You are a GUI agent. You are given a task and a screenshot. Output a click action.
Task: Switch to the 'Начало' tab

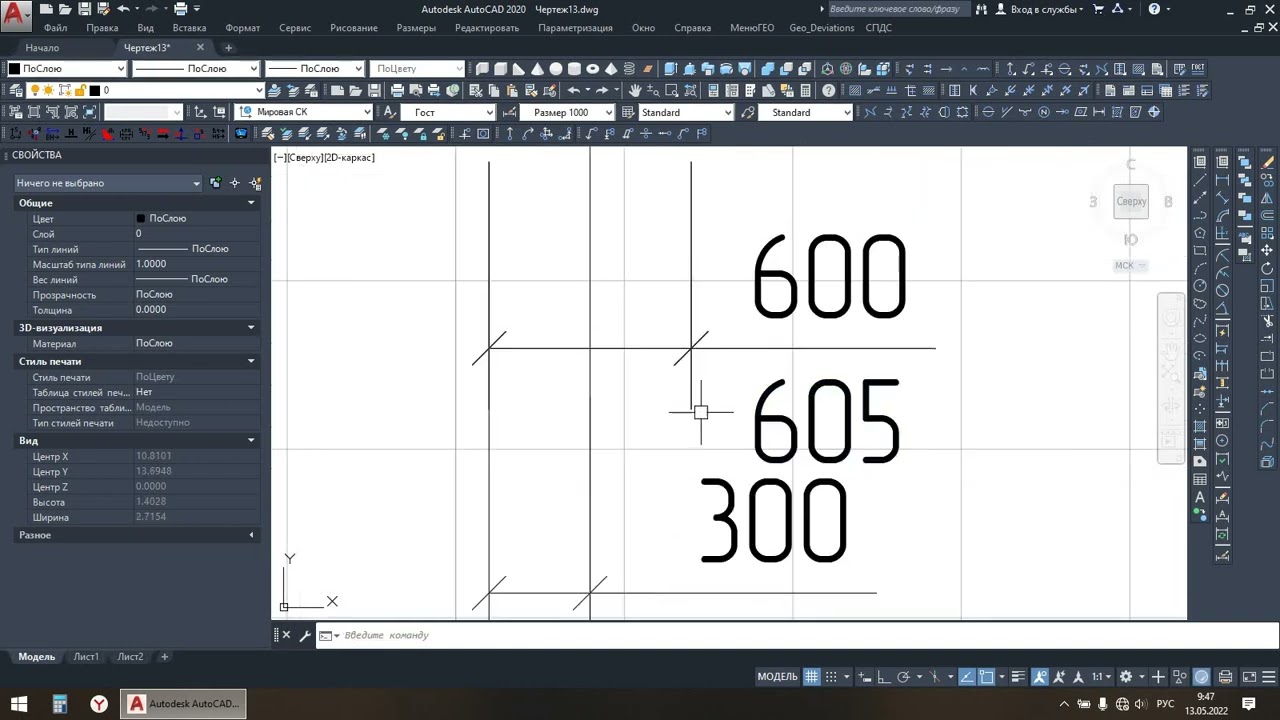tap(42, 48)
